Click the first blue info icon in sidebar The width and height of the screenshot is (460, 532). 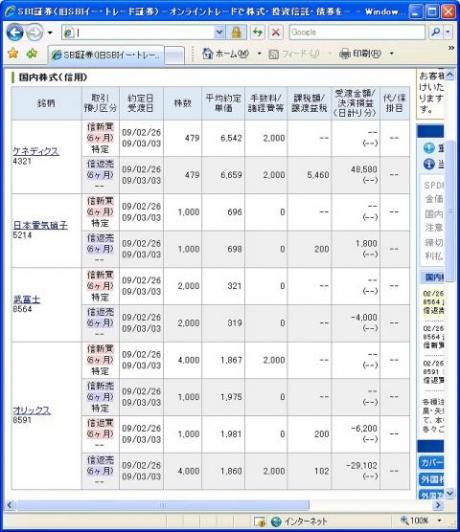pos(429,148)
